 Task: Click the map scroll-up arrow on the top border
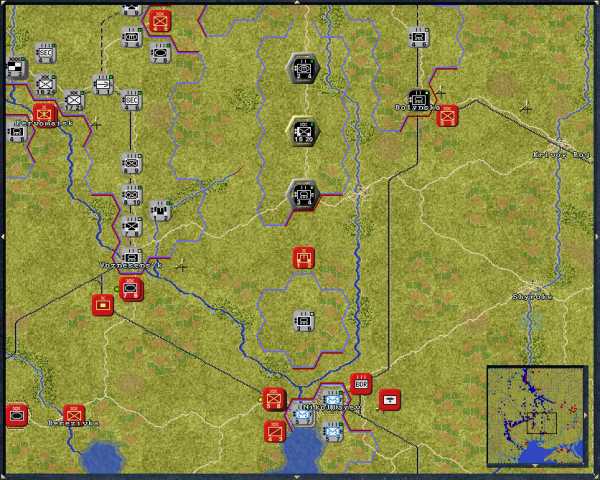point(297,2)
